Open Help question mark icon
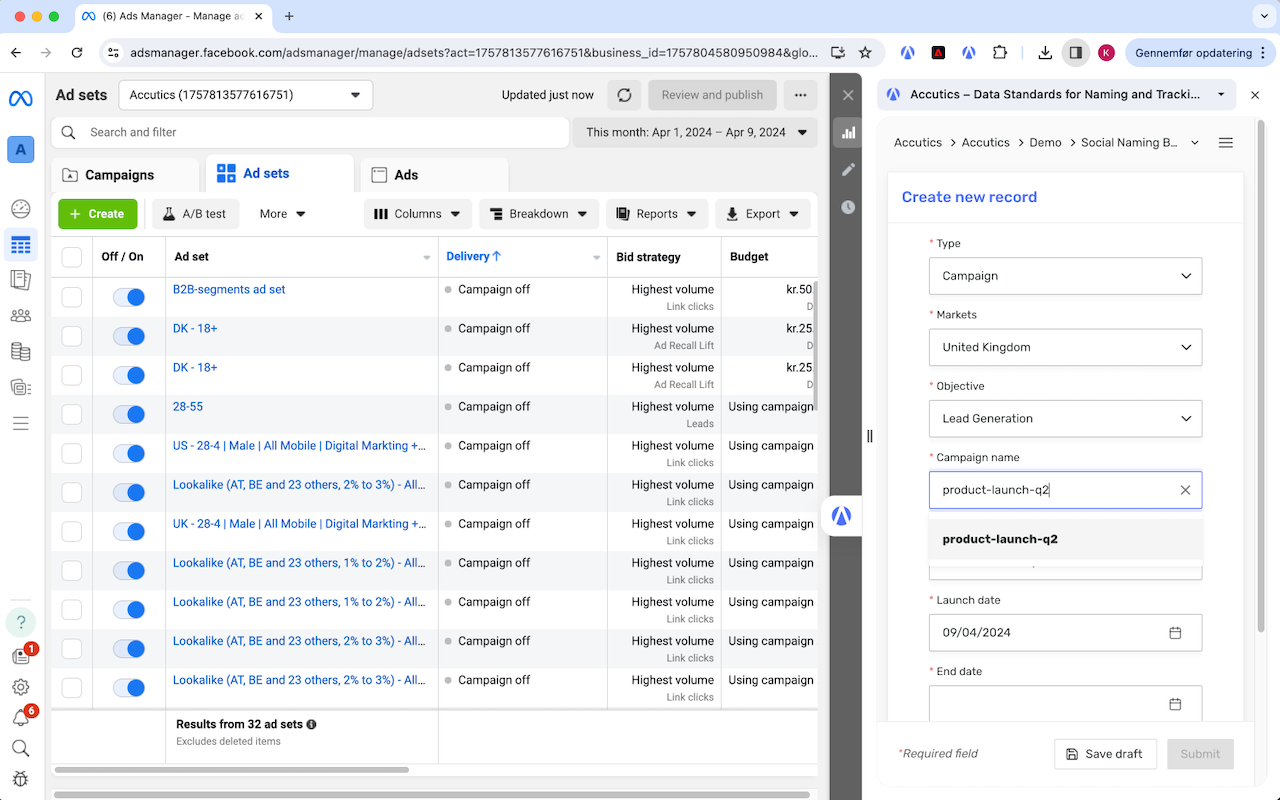The height and width of the screenshot is (800, 1280). tap(21, 621)
